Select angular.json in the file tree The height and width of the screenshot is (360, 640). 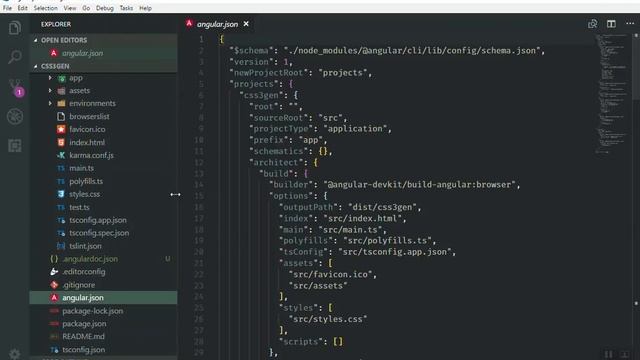click(103, 298)
